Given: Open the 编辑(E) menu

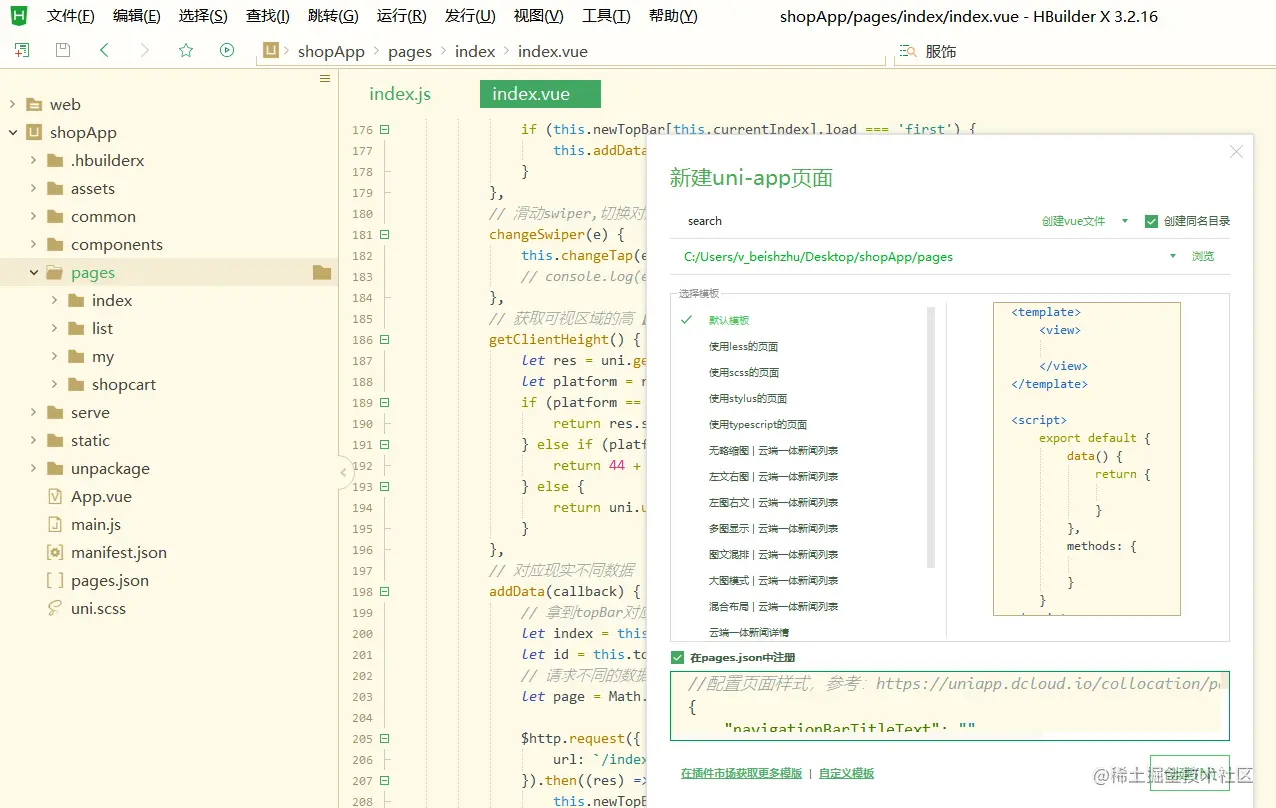Looking at the screenshot, I should tap(137, 16).
